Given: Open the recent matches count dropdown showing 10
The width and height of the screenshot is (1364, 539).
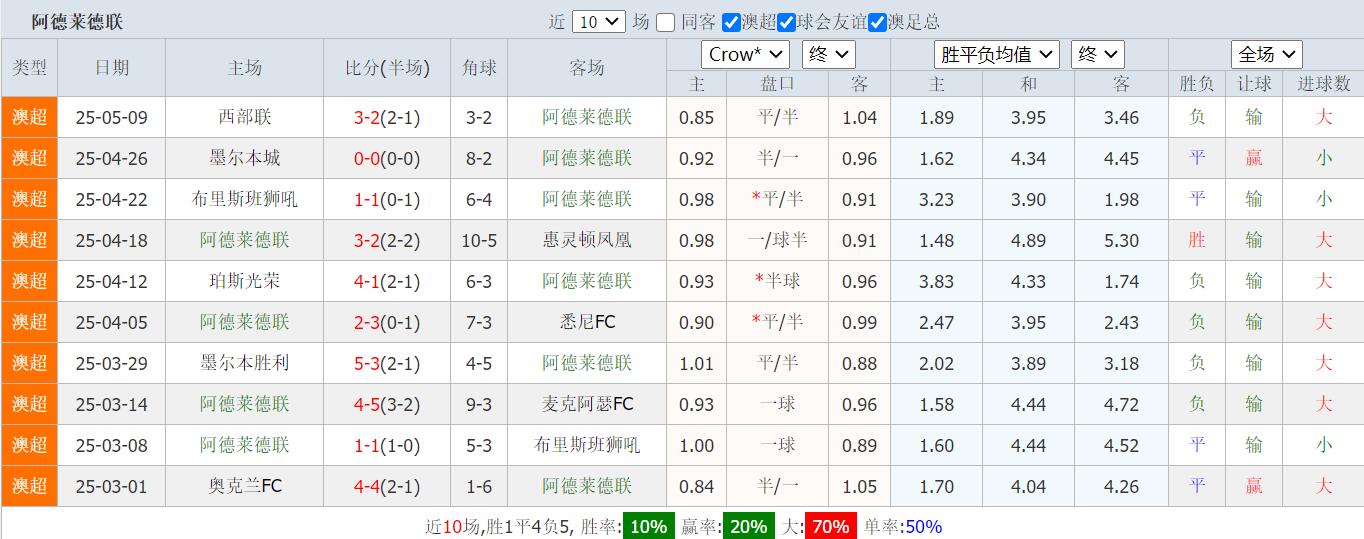Looking at the screenshot, I should pyautogui.click(x=600, y=22).
